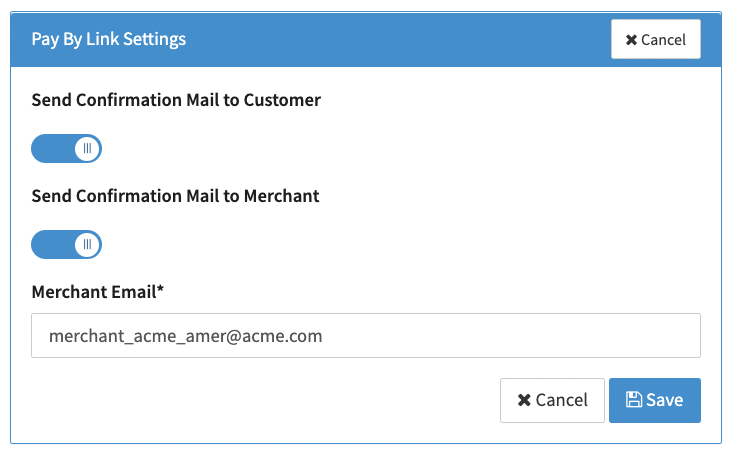Turn off Send Confirmation Mail to Merchant switch
Viewport: 738px width, 458px height.
(x=66, y=244)
